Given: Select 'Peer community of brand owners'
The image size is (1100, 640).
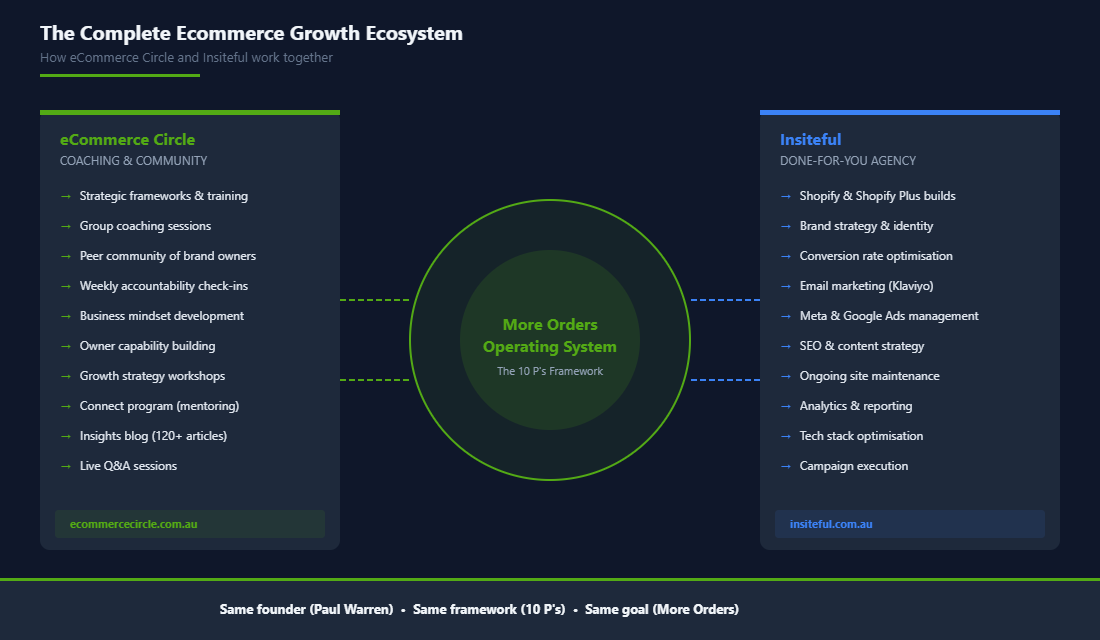Looking at the screenshot, I should (168, 256).
